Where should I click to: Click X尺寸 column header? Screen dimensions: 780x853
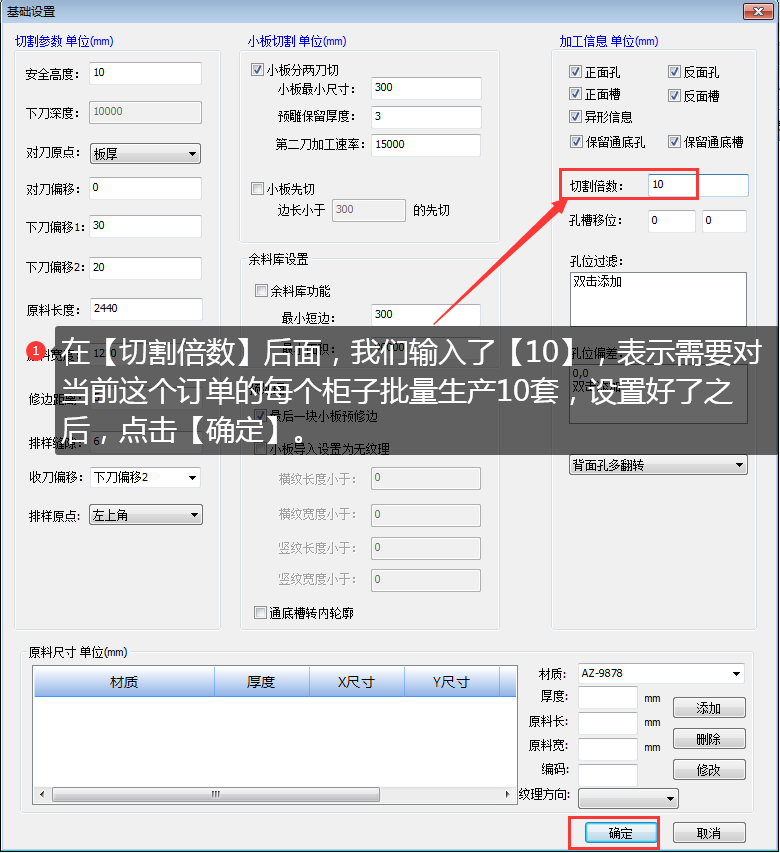[357, 682]
